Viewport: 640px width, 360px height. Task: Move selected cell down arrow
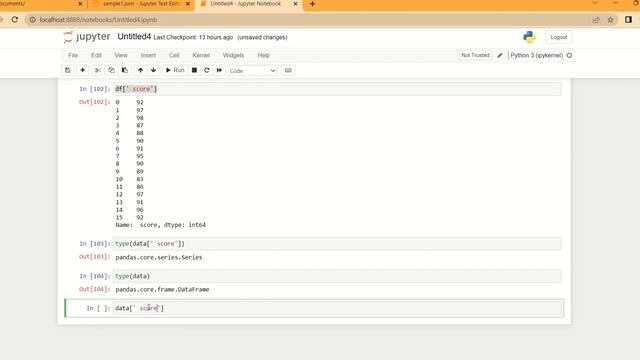(153, 70)
